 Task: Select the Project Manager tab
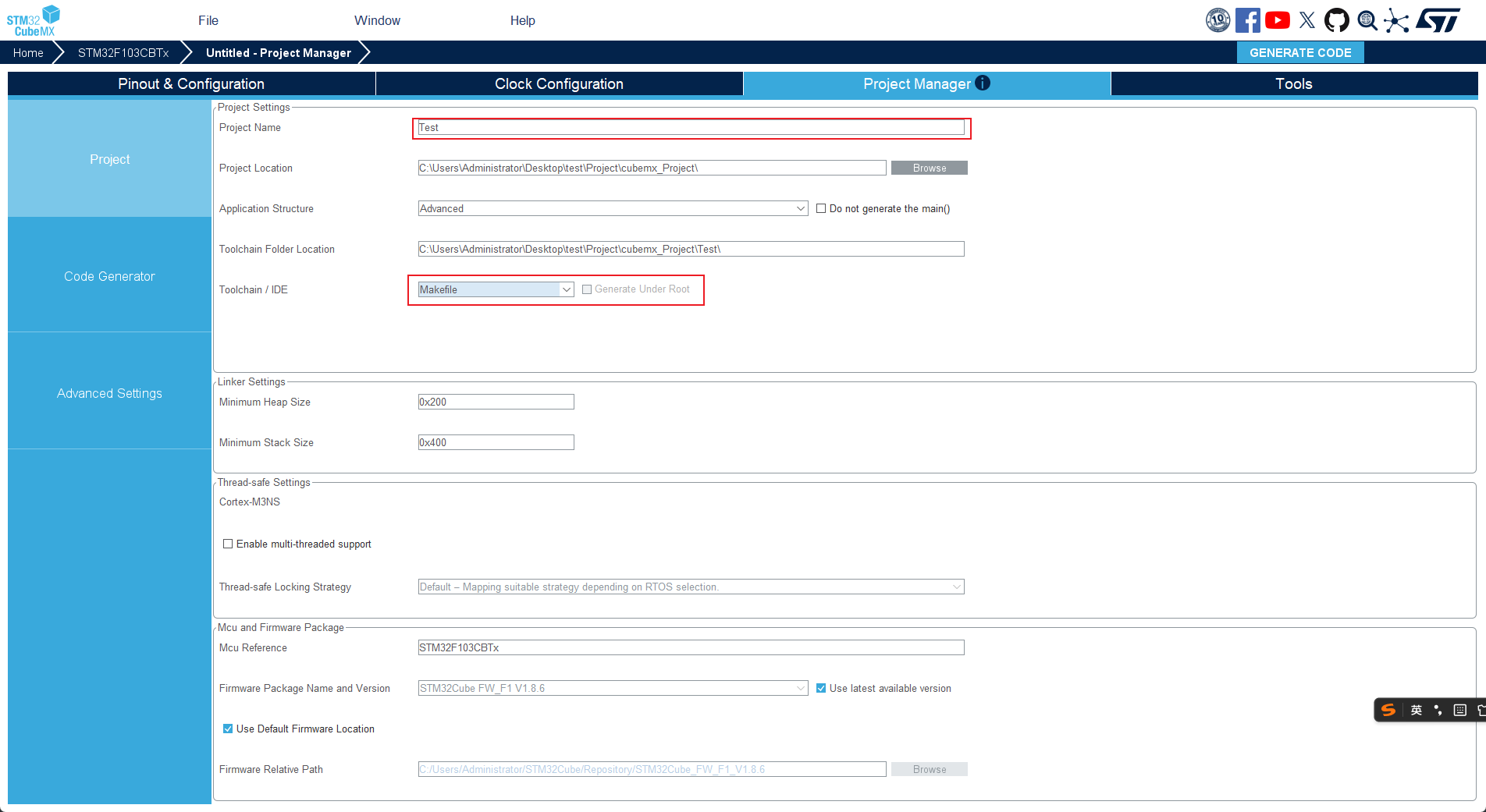pyautogui.click(x=926, y=83)
